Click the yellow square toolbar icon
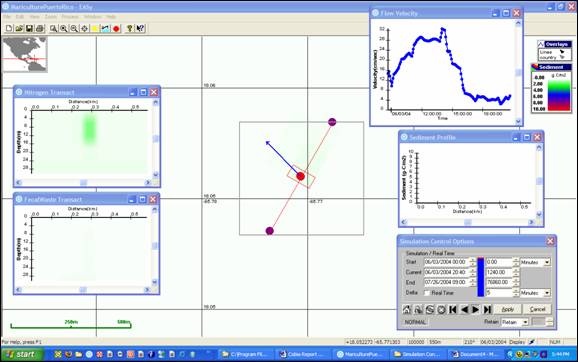Screen dimensions: 578x362 click(95, 28)
